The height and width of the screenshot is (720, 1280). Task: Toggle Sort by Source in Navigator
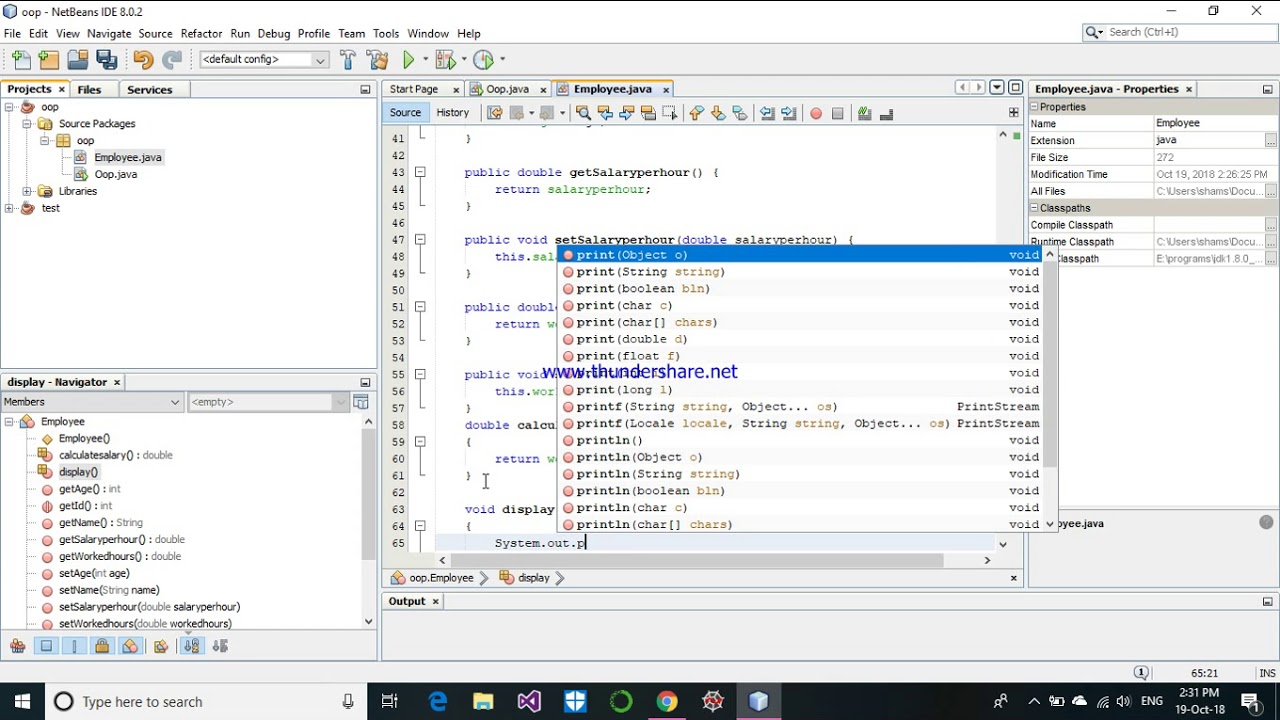click(221, 647)
